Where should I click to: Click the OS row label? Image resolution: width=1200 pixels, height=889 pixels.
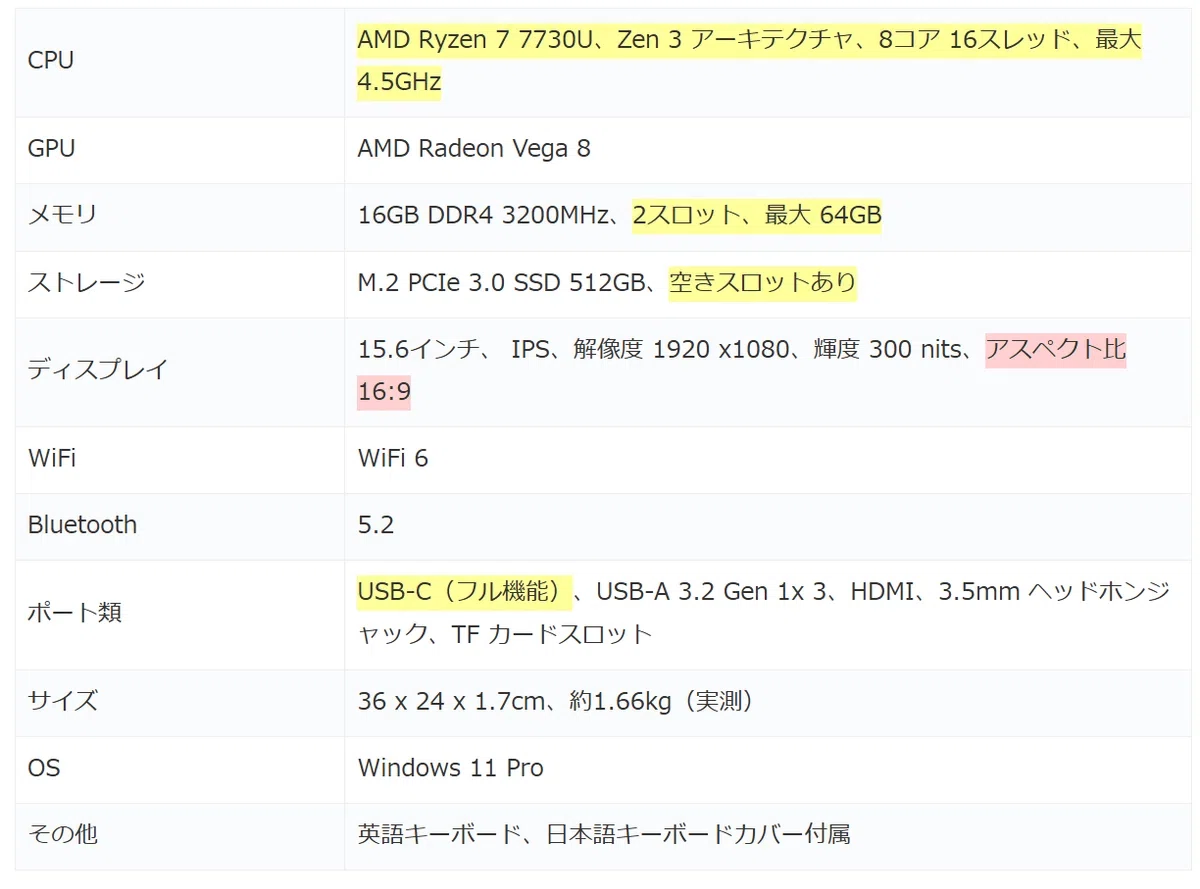pyautogui.click(x=44, y=768)
